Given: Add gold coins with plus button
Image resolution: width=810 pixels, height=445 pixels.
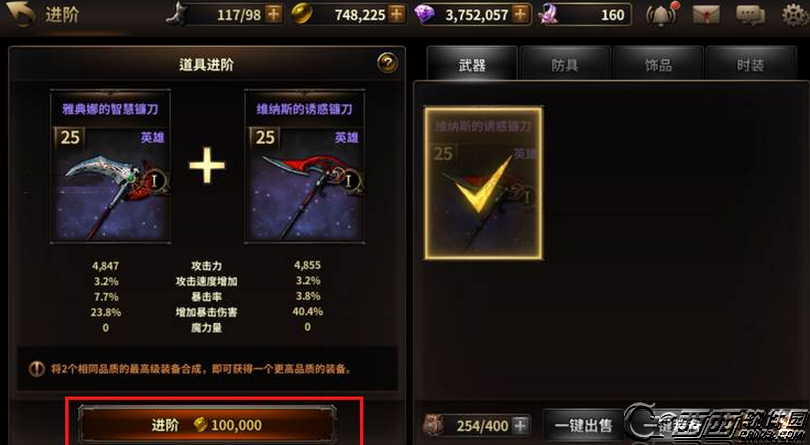Looking at the screenshot, I should tap(397, 14).
